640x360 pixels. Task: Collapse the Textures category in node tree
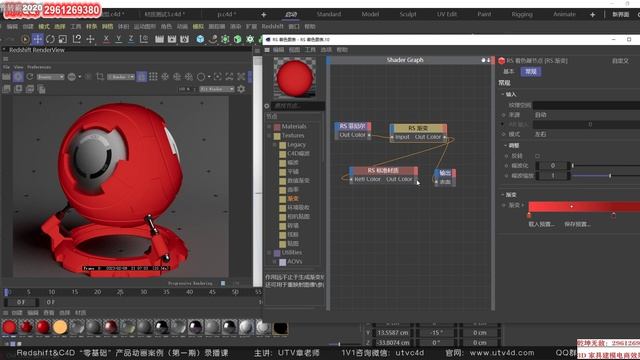click(x=269, y=136)
